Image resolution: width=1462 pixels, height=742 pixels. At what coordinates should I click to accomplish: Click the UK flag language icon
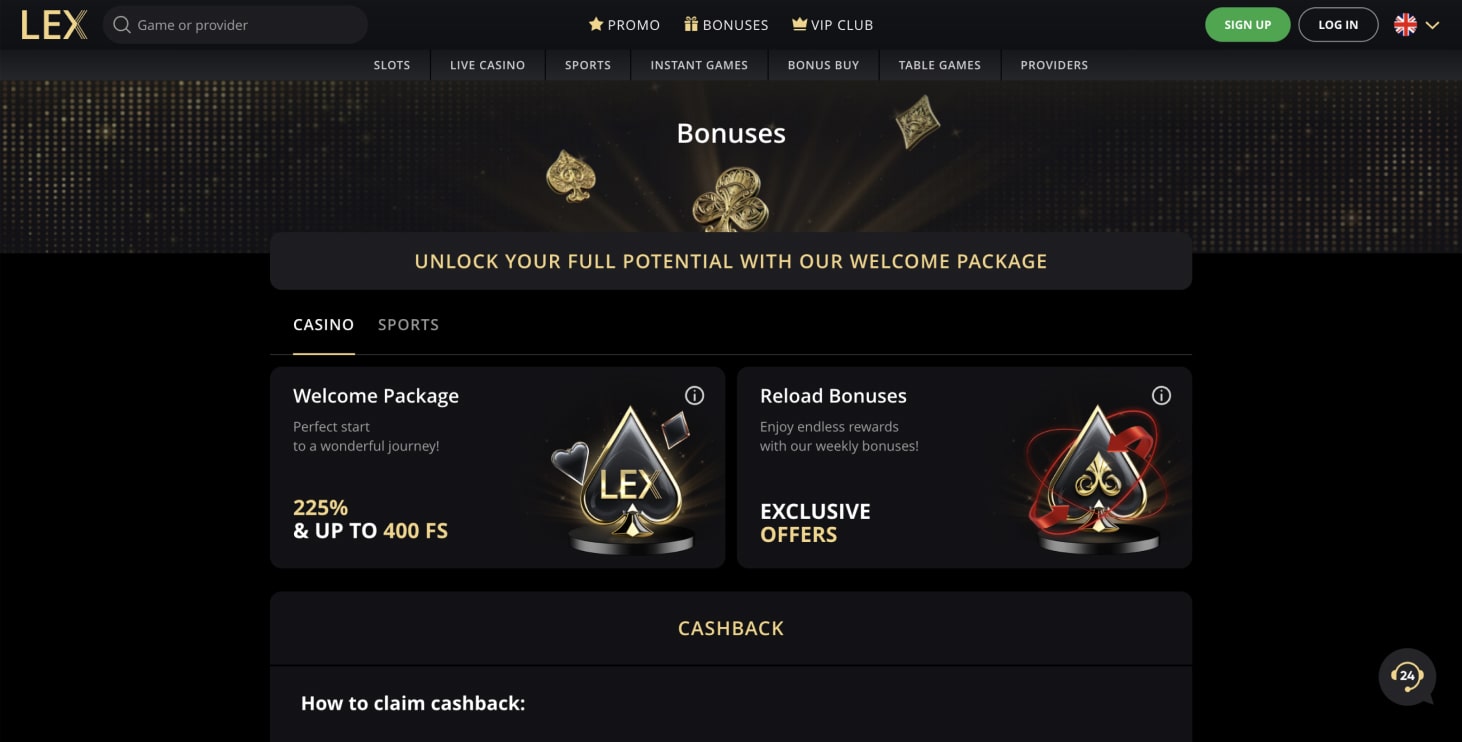pos(1405,25)
